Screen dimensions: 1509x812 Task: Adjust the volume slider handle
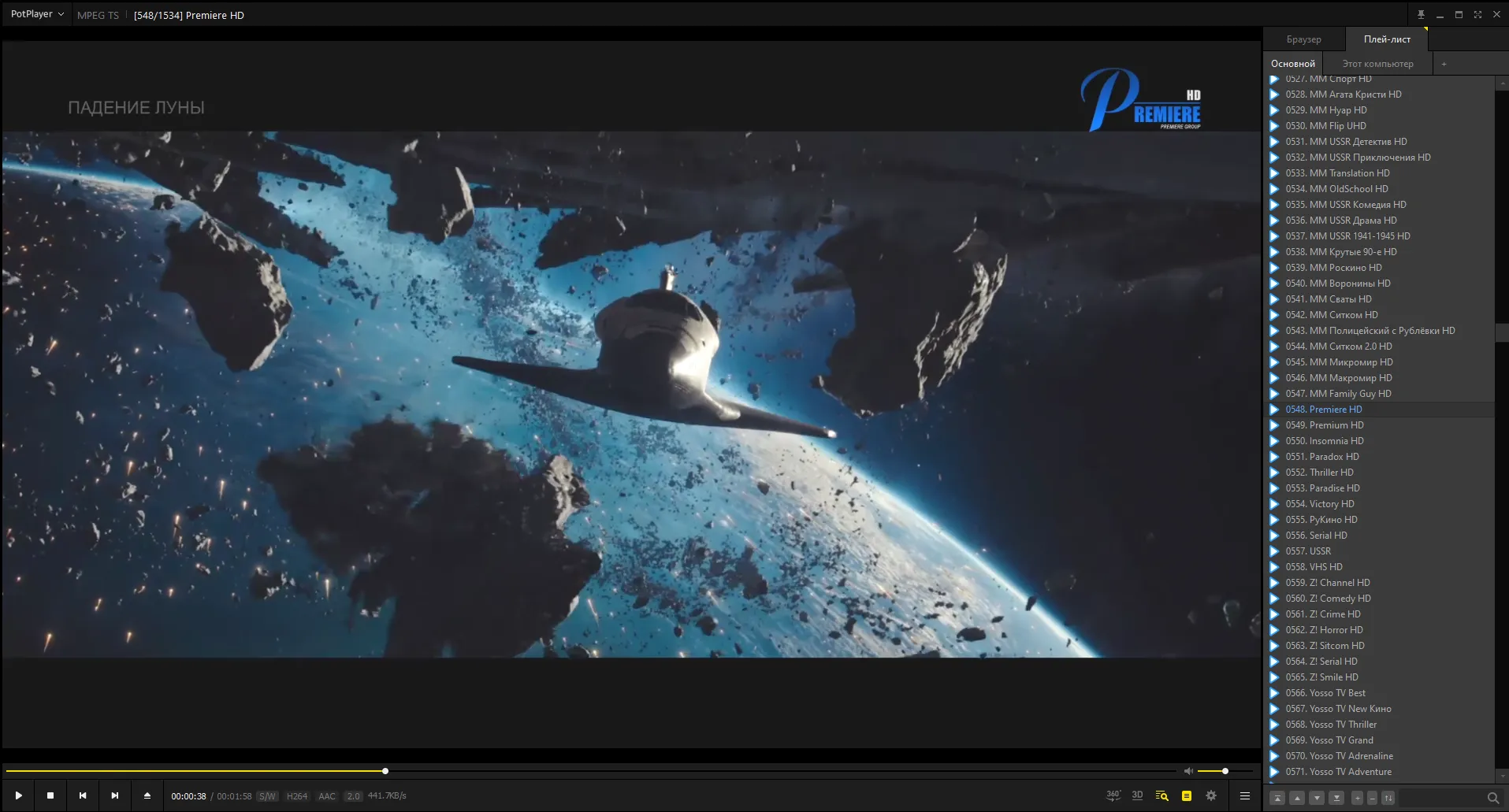click(1225, 771)
